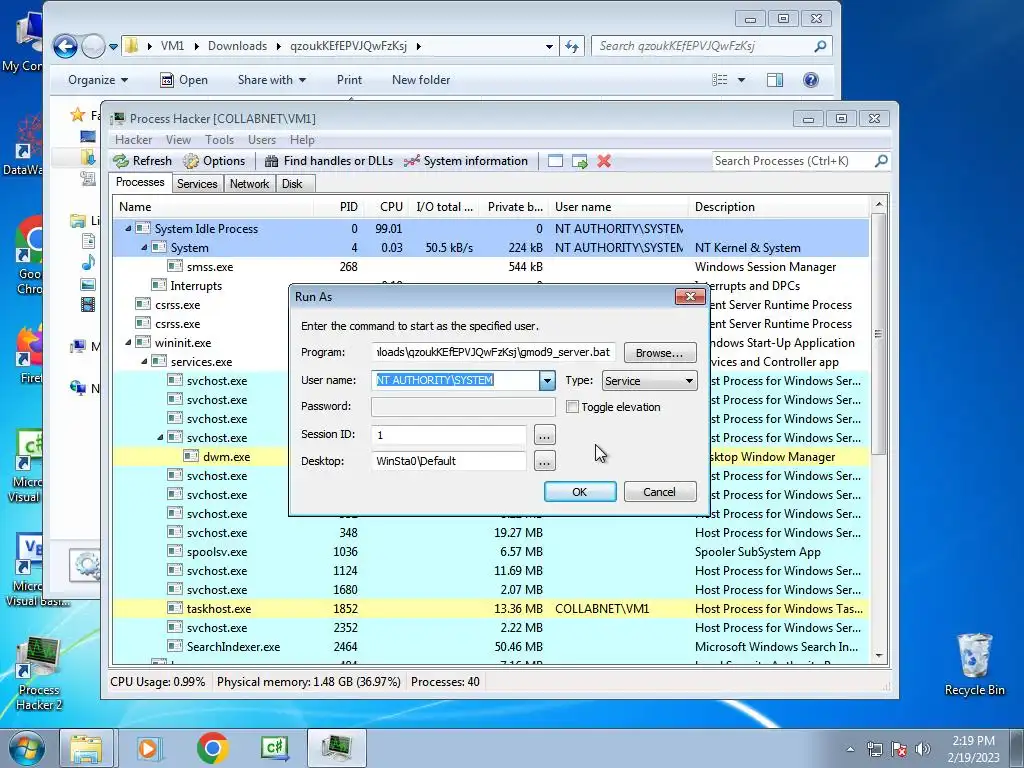Open the Explorer address bar history dropdown
Screen dimensions: 1024x768
pyautogui.click(x=549, y=46)
